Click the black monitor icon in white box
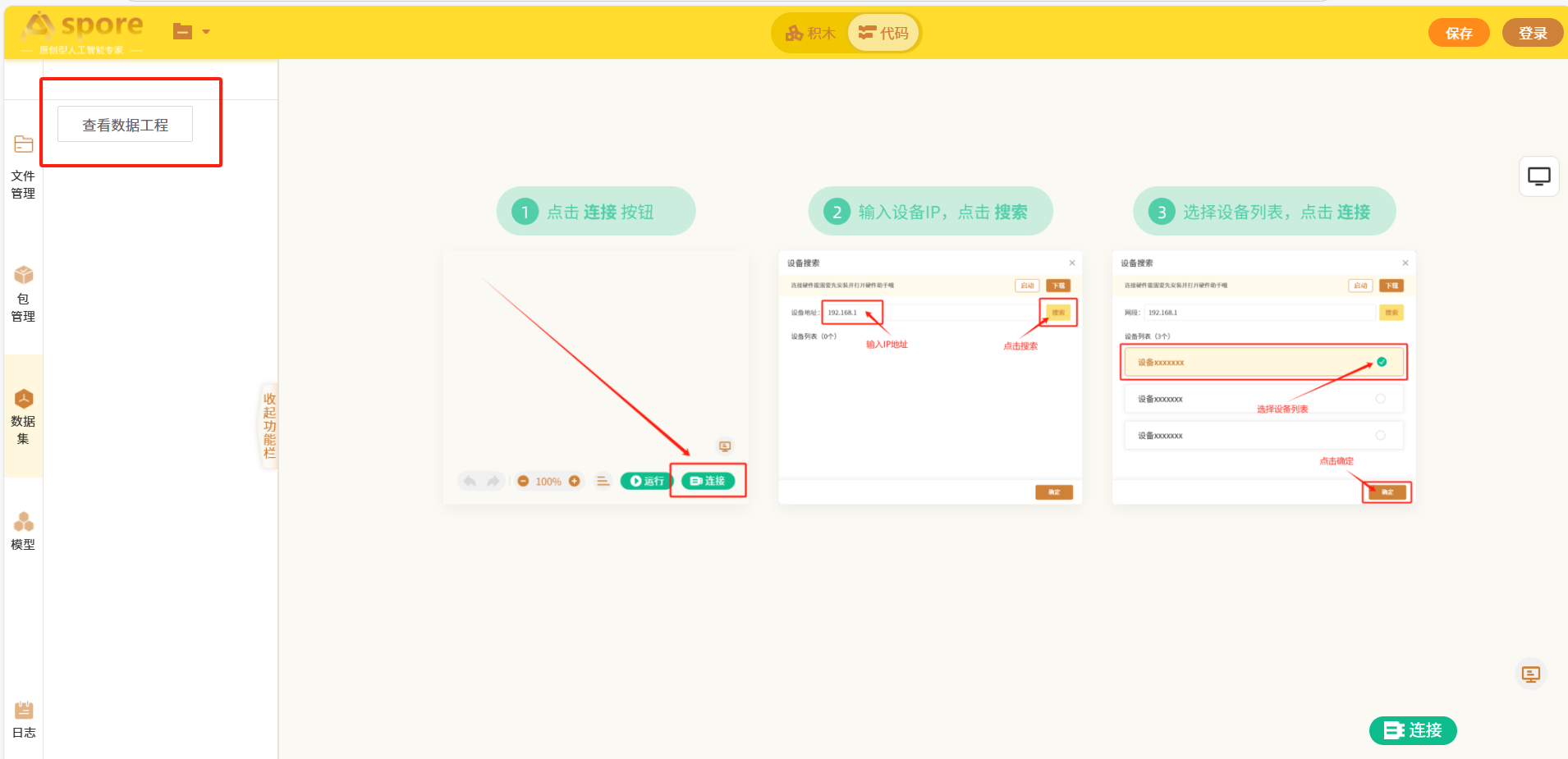Screen dimensions: 1568x759 point(1538,176)
